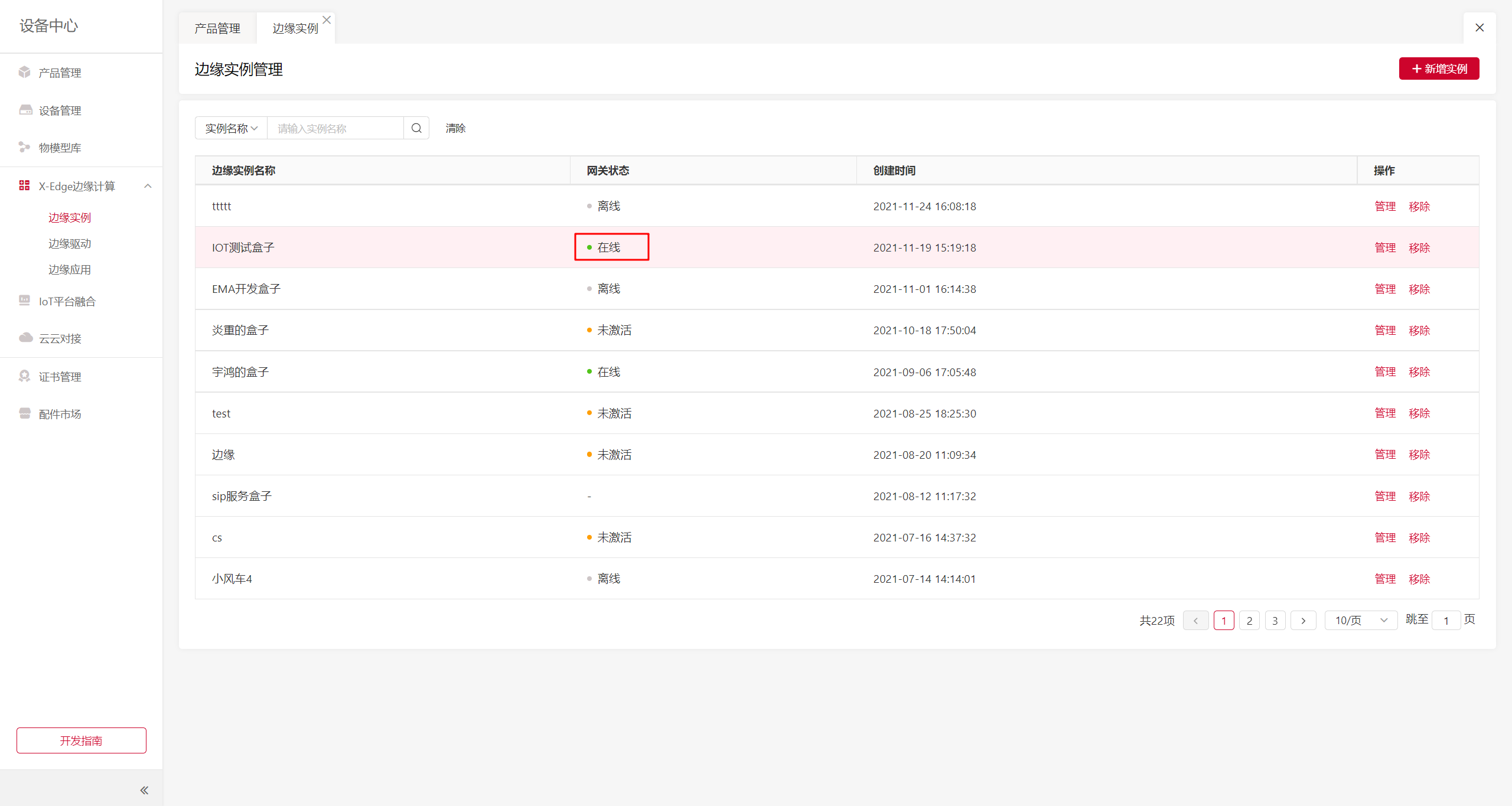Select 边缘驱动 in the sidebar submenu
Image resolution: width=1512 pixels, height=806 pixels.
pos(70,243)
